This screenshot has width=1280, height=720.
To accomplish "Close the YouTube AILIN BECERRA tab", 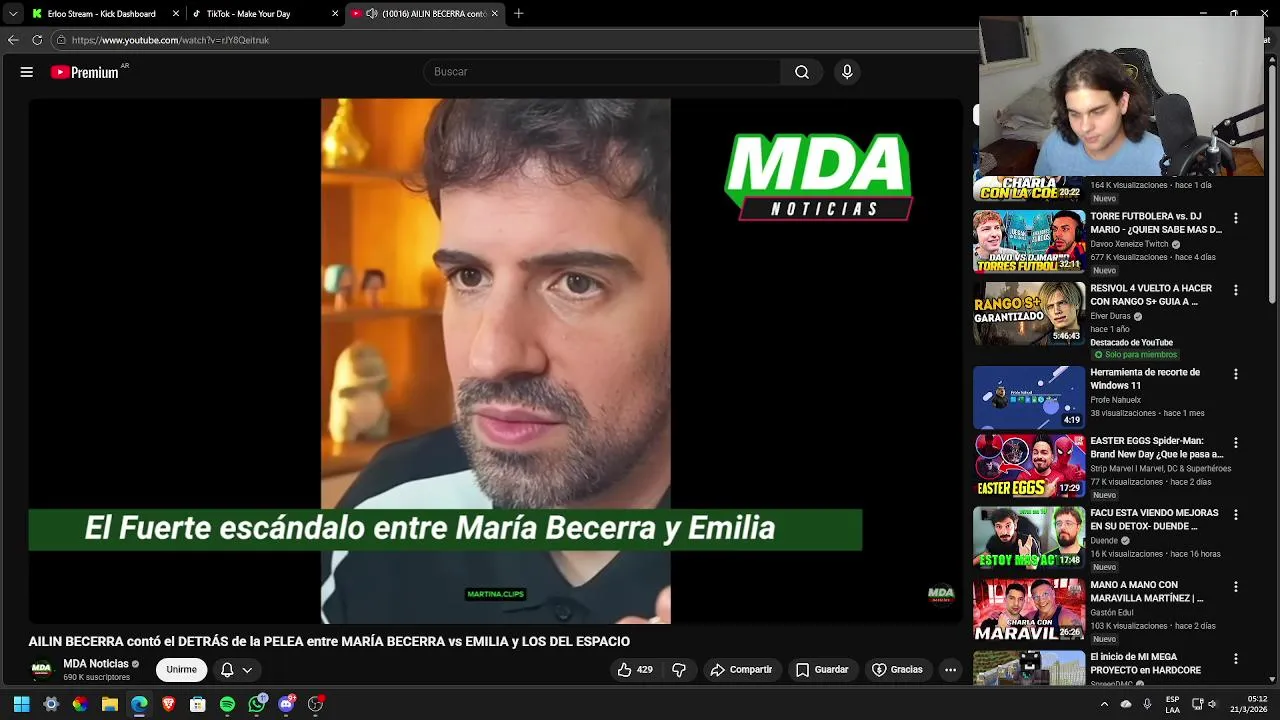I will tap(495, 14).
